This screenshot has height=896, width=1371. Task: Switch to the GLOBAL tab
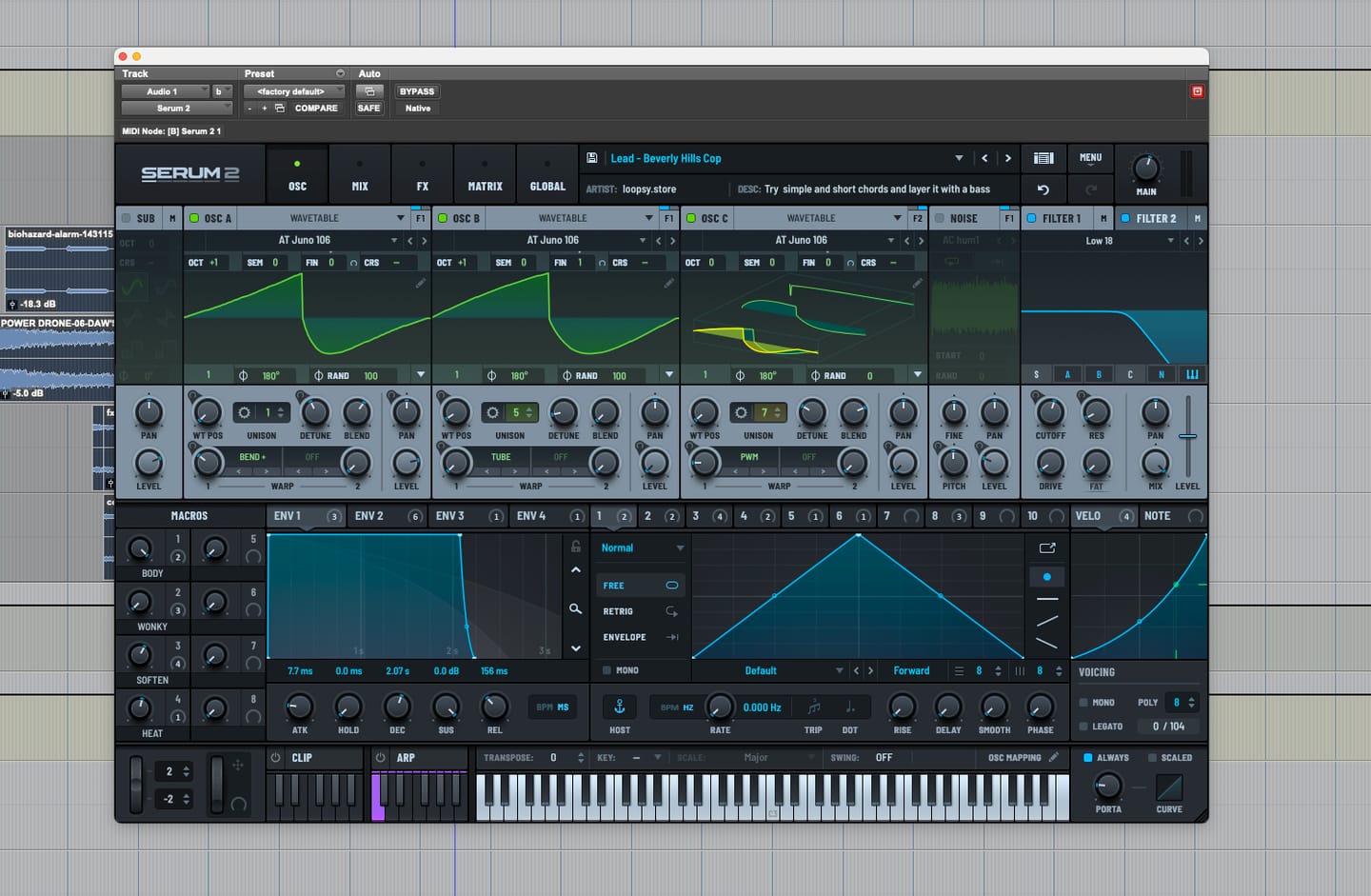(x=547, y=174)
